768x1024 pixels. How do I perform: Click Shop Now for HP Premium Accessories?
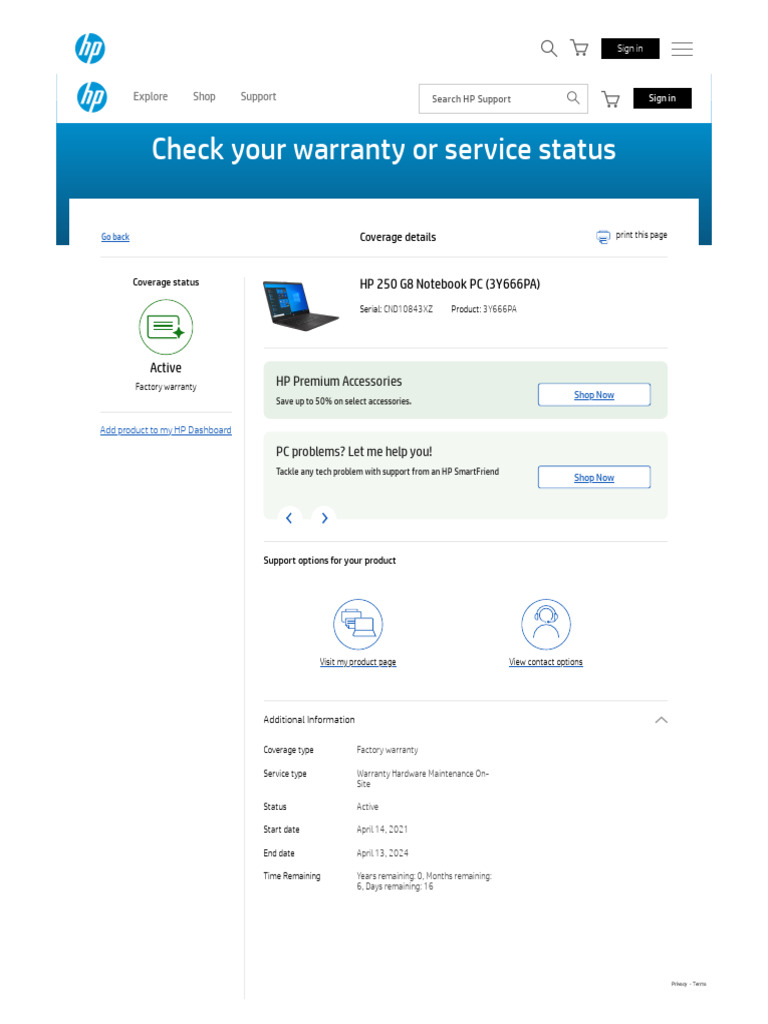point(594,394)
